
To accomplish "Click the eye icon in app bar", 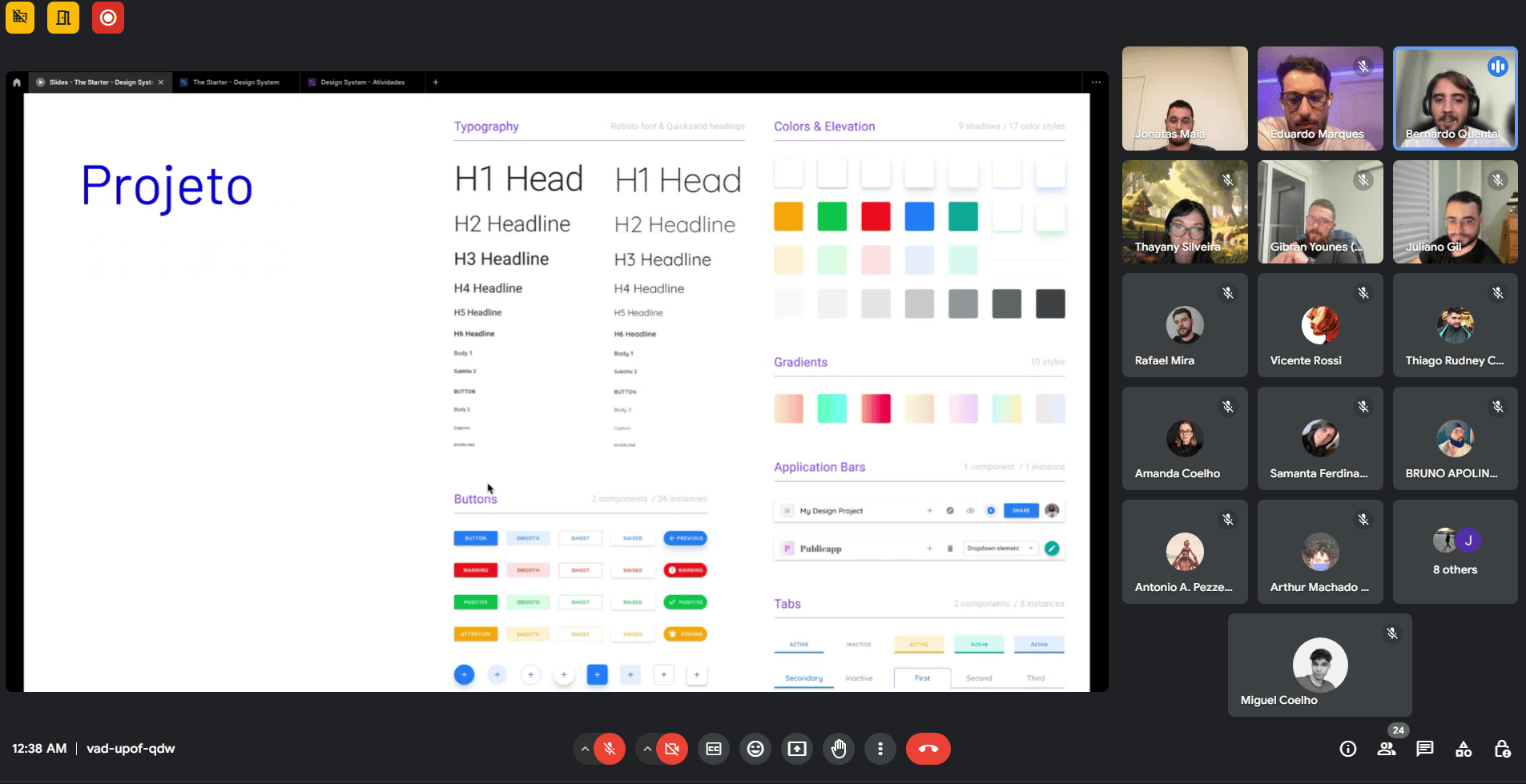I will coord(970,511).
